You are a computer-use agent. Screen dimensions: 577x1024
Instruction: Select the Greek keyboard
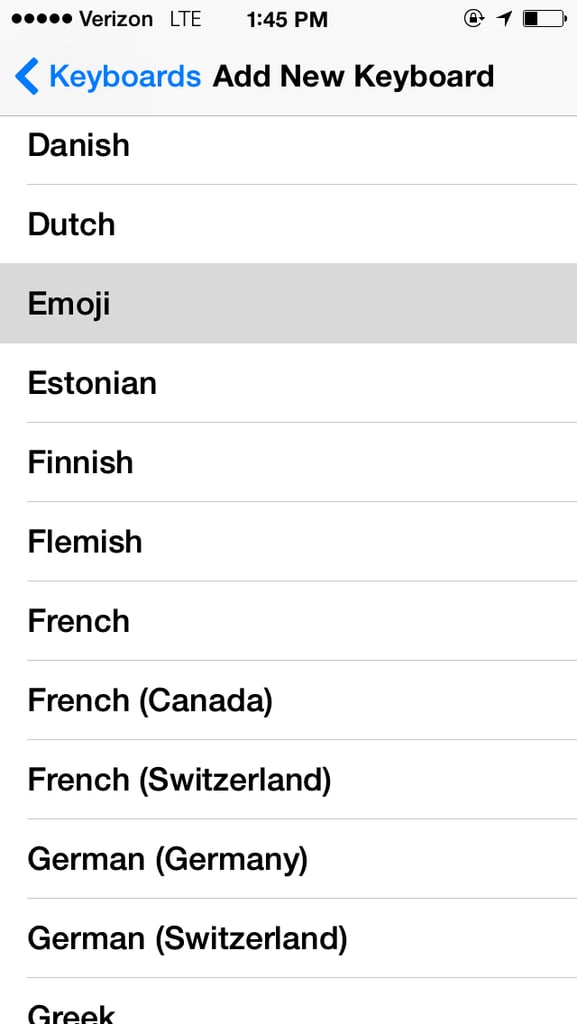[288, 1001]
